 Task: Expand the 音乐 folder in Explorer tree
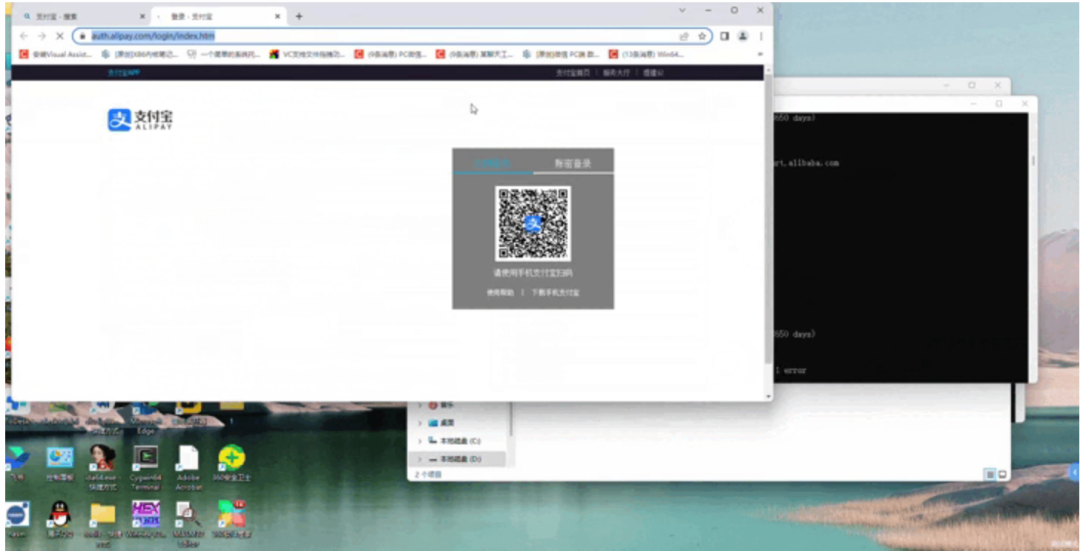pos(419,405)
